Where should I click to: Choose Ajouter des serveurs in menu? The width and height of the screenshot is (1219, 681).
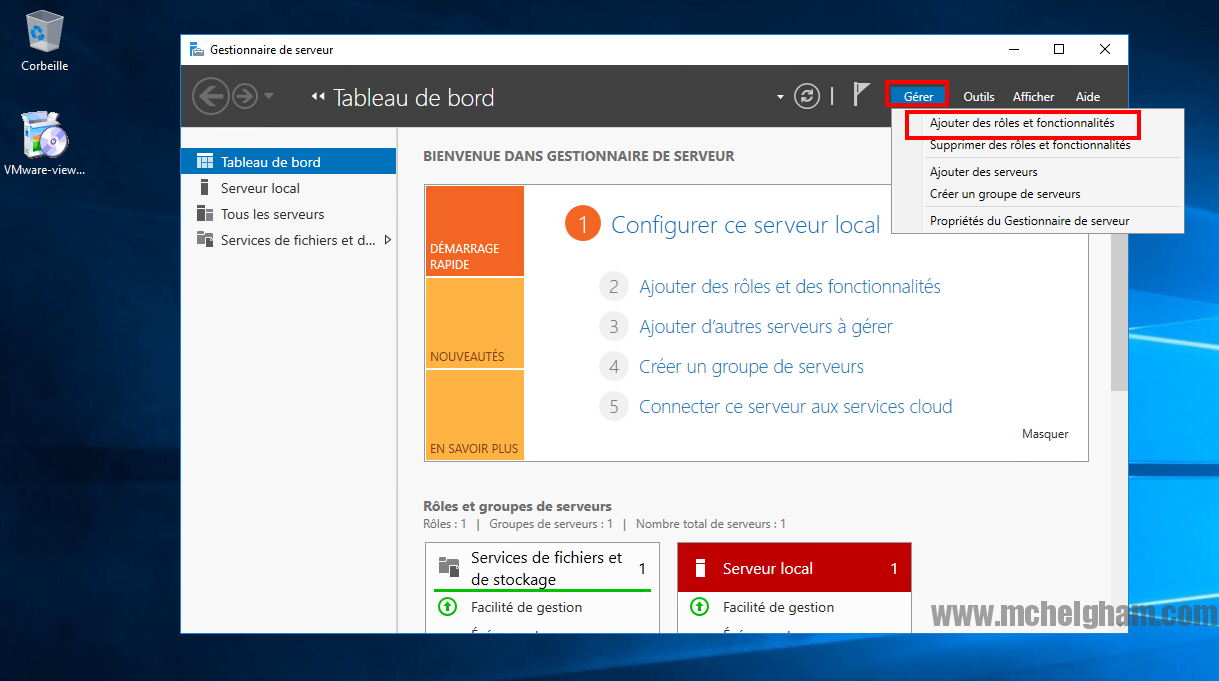point(984,172)
